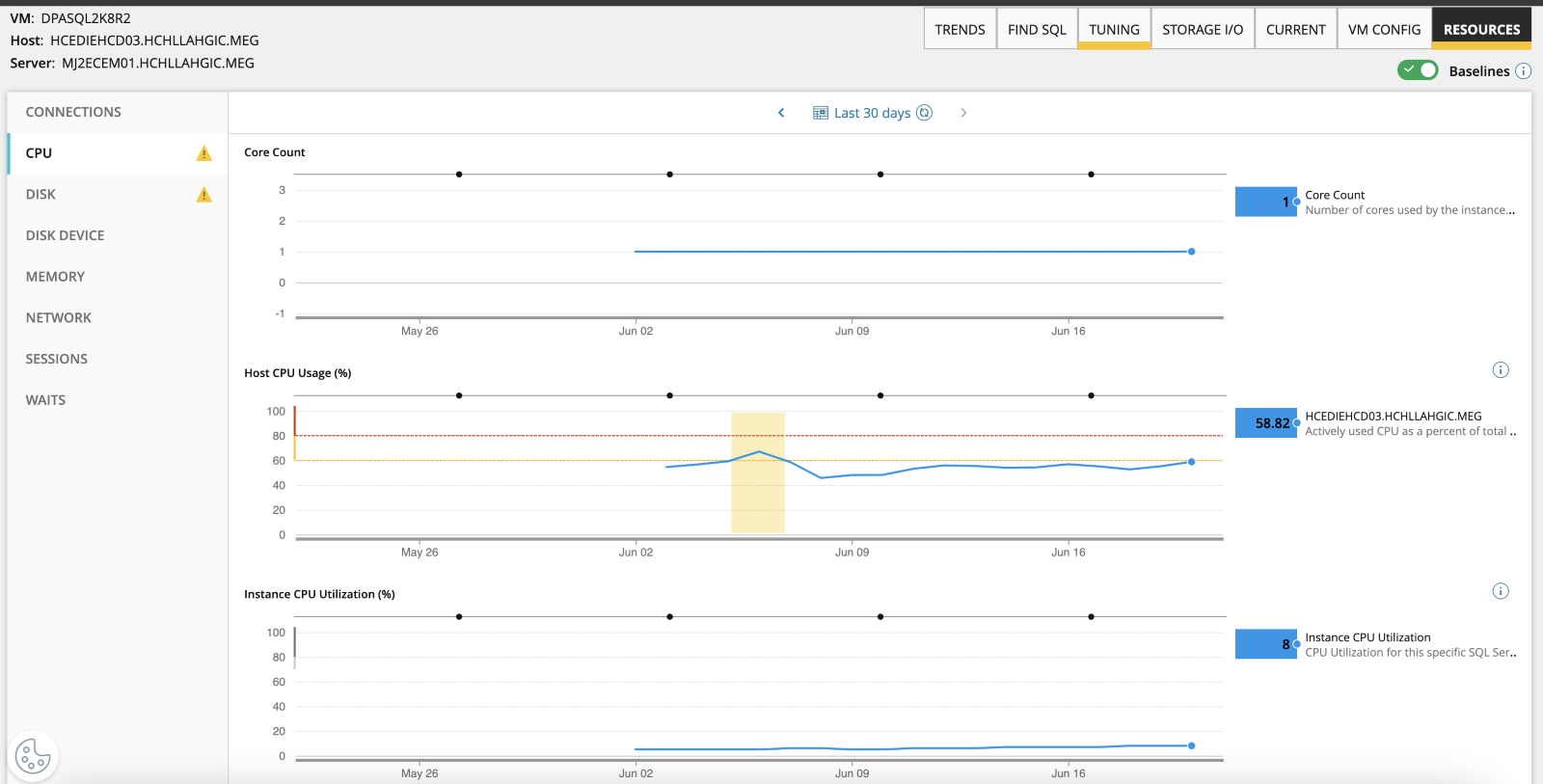Click the Baselines info icon

(1523, 71)
